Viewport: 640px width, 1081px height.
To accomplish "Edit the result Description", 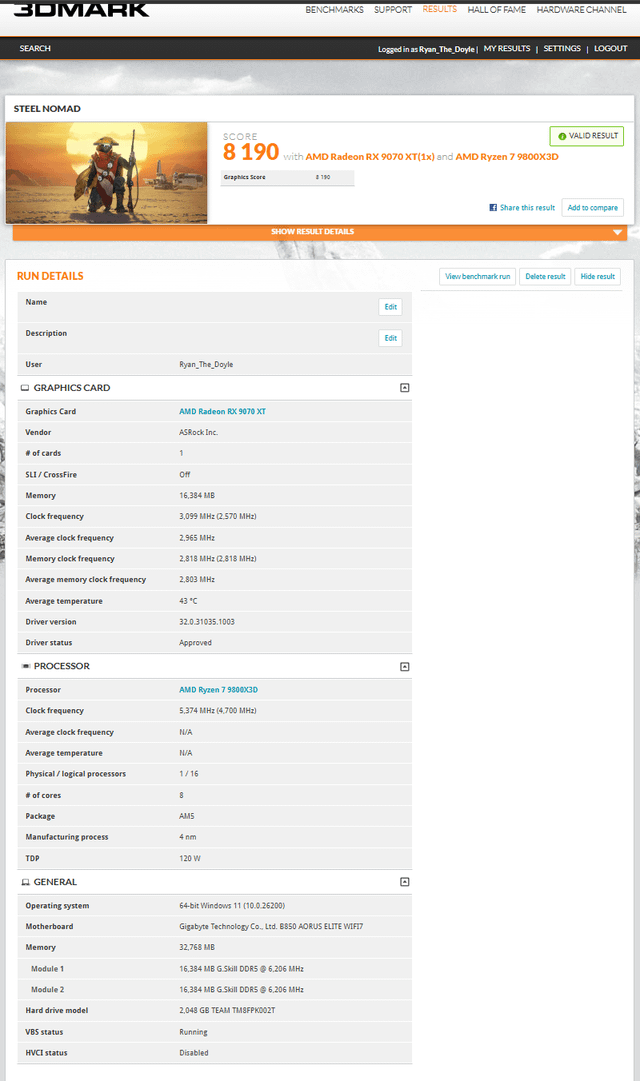I will [x=390, y=338].
